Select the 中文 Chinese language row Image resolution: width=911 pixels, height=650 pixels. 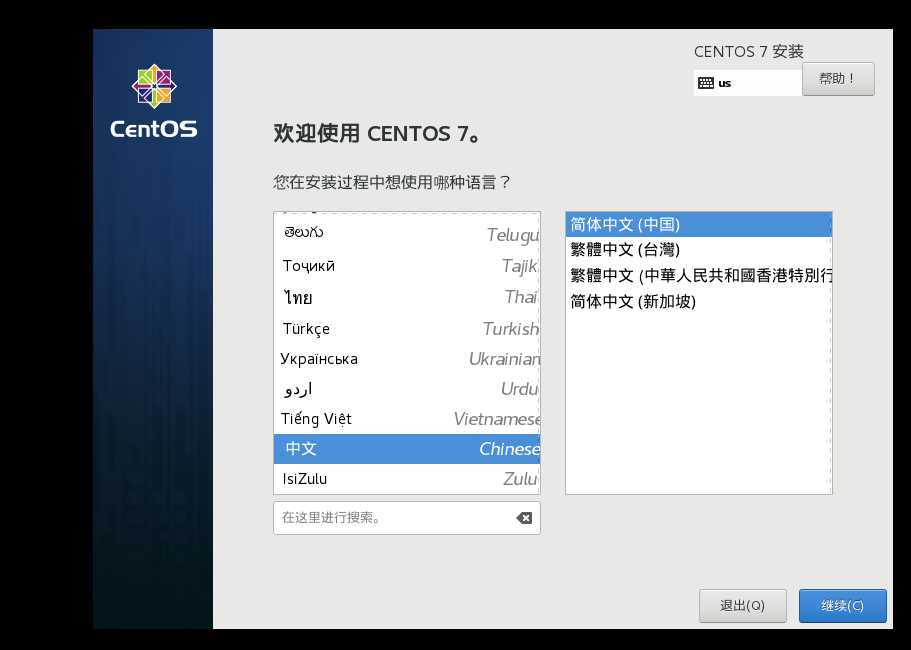[x=407, y=449]
